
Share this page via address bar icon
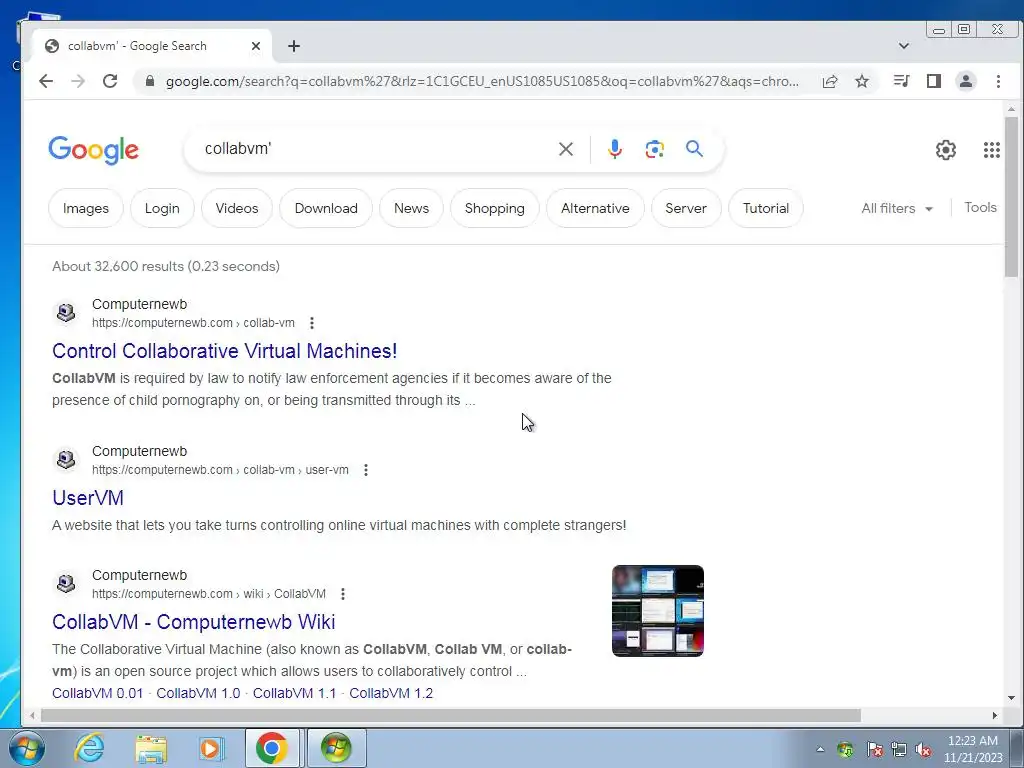[x=830, y=81]
